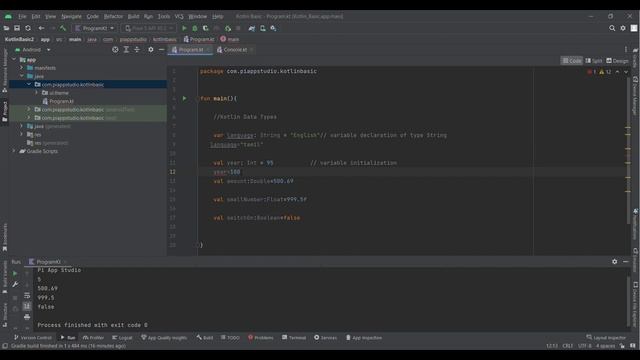This screenshot has width=640, height=360.
Task: Expand the ui.theme package
Action: [x=37, y=93]
